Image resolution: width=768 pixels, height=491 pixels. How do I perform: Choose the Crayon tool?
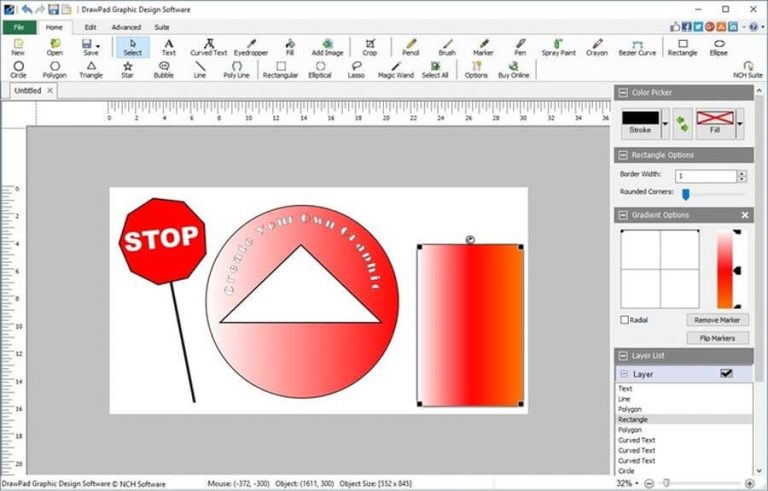click(597, 47)
